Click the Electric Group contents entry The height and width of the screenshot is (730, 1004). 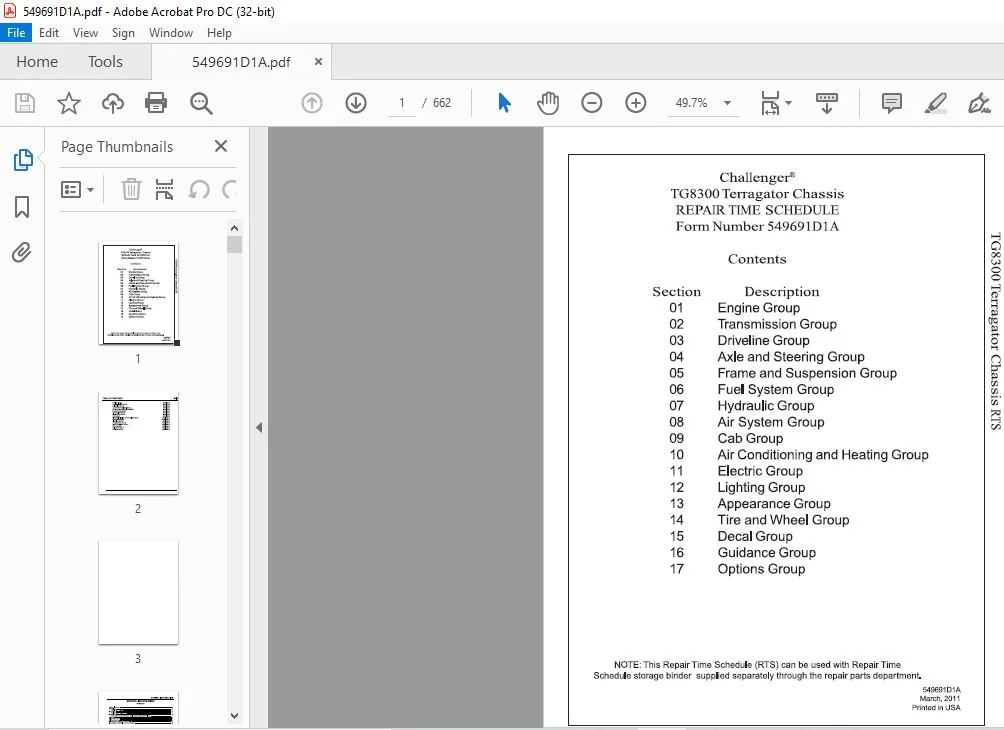(x=760, y=471)
